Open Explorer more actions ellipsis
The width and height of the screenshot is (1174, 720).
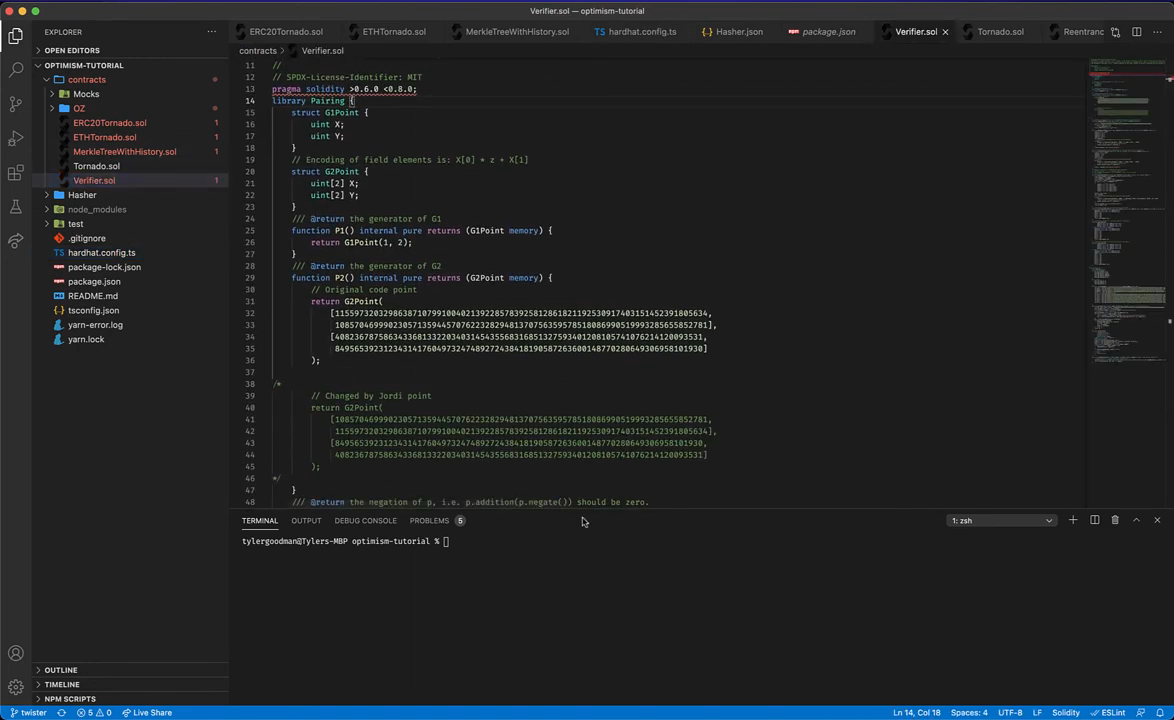212,32
